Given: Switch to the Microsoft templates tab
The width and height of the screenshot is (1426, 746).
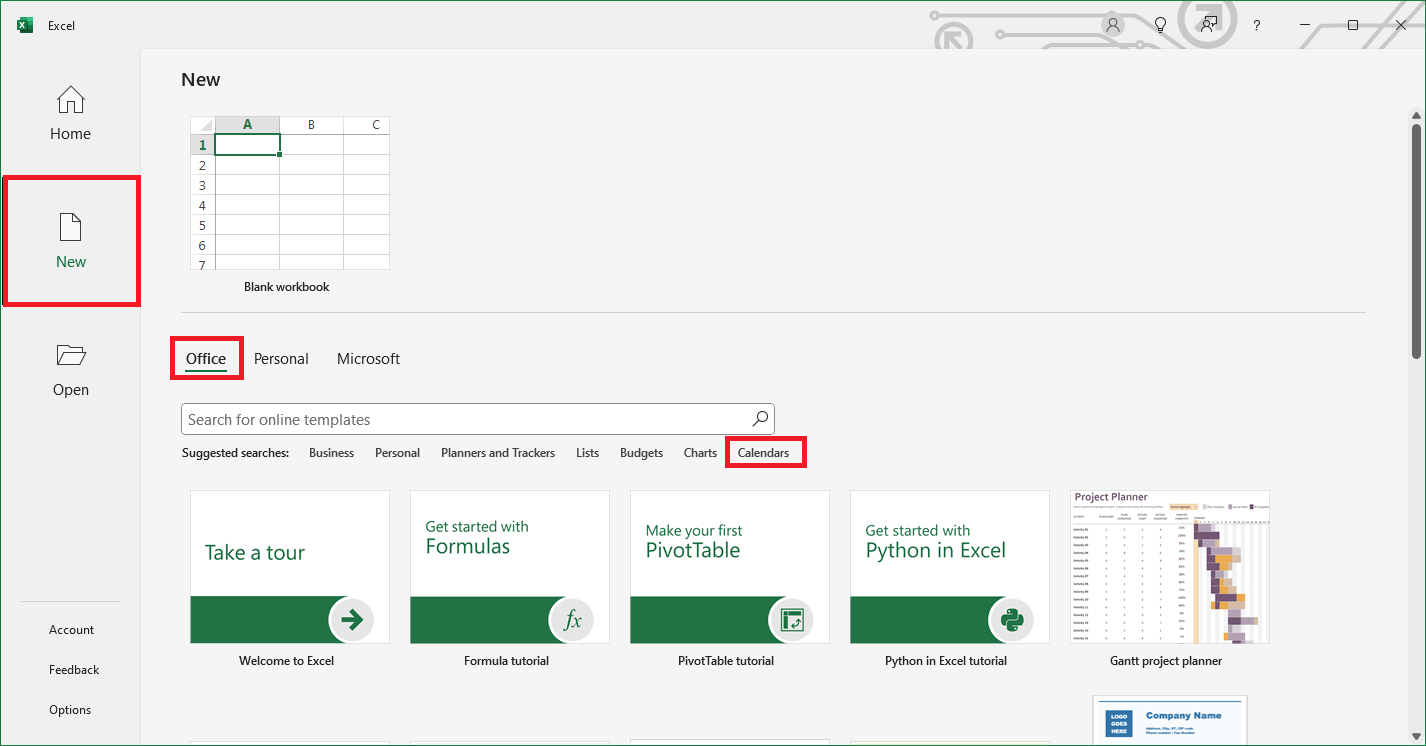Looking at the screenshot, I should click(x=368, y=359).
